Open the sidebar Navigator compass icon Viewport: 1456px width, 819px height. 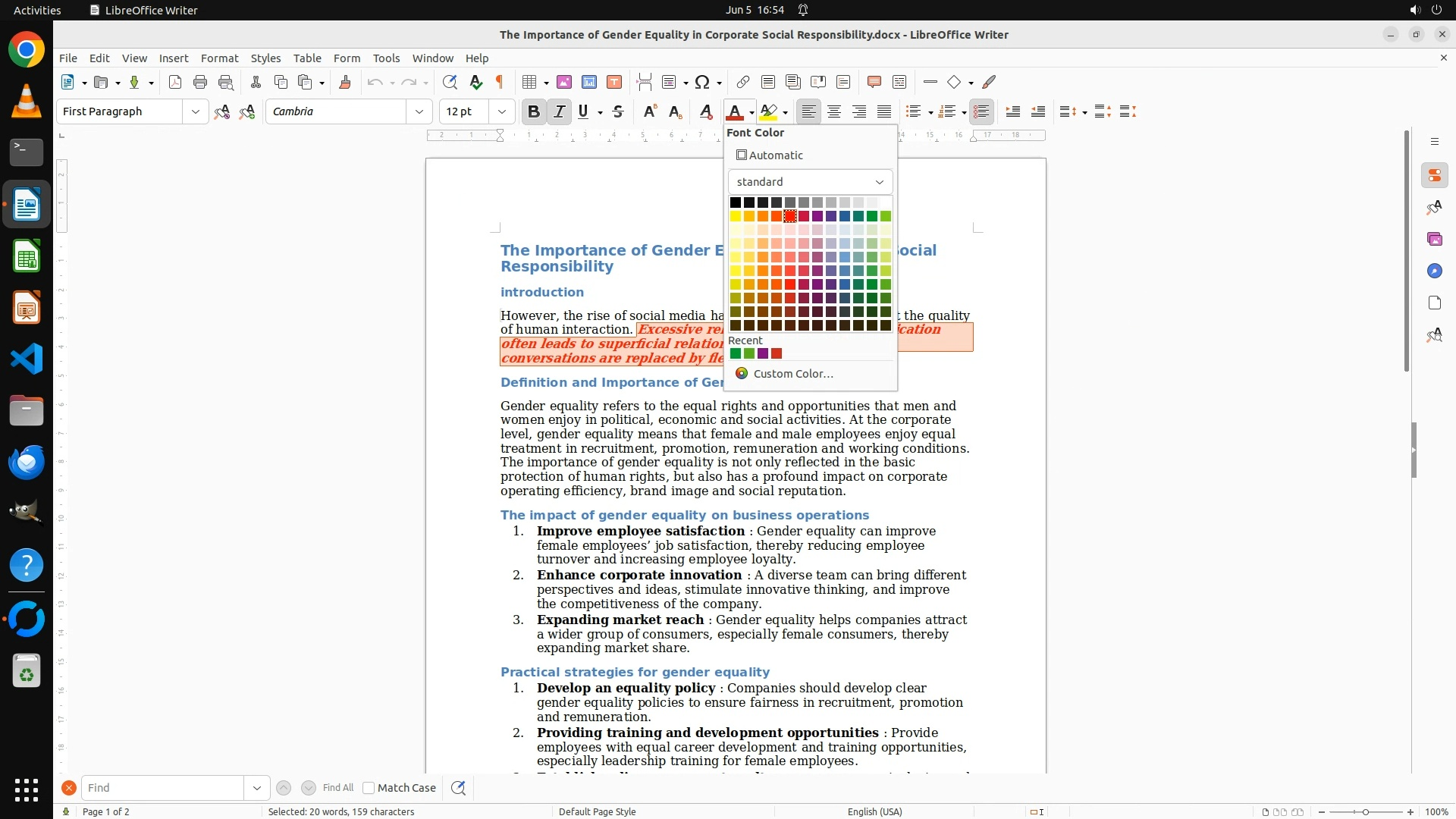point(1434,271)
